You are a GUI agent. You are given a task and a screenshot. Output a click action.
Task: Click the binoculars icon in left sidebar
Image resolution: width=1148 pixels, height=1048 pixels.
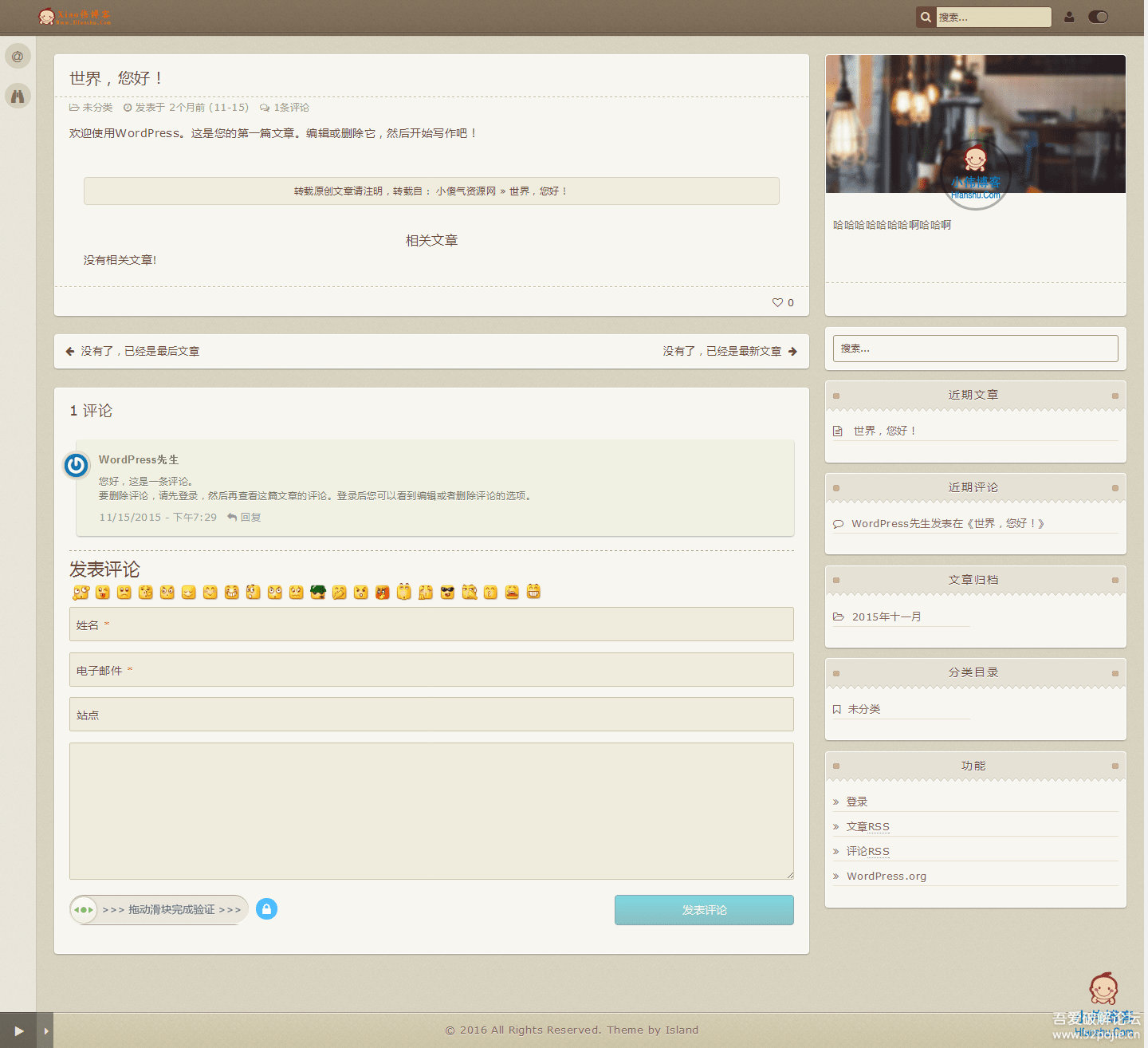point(18,96)
